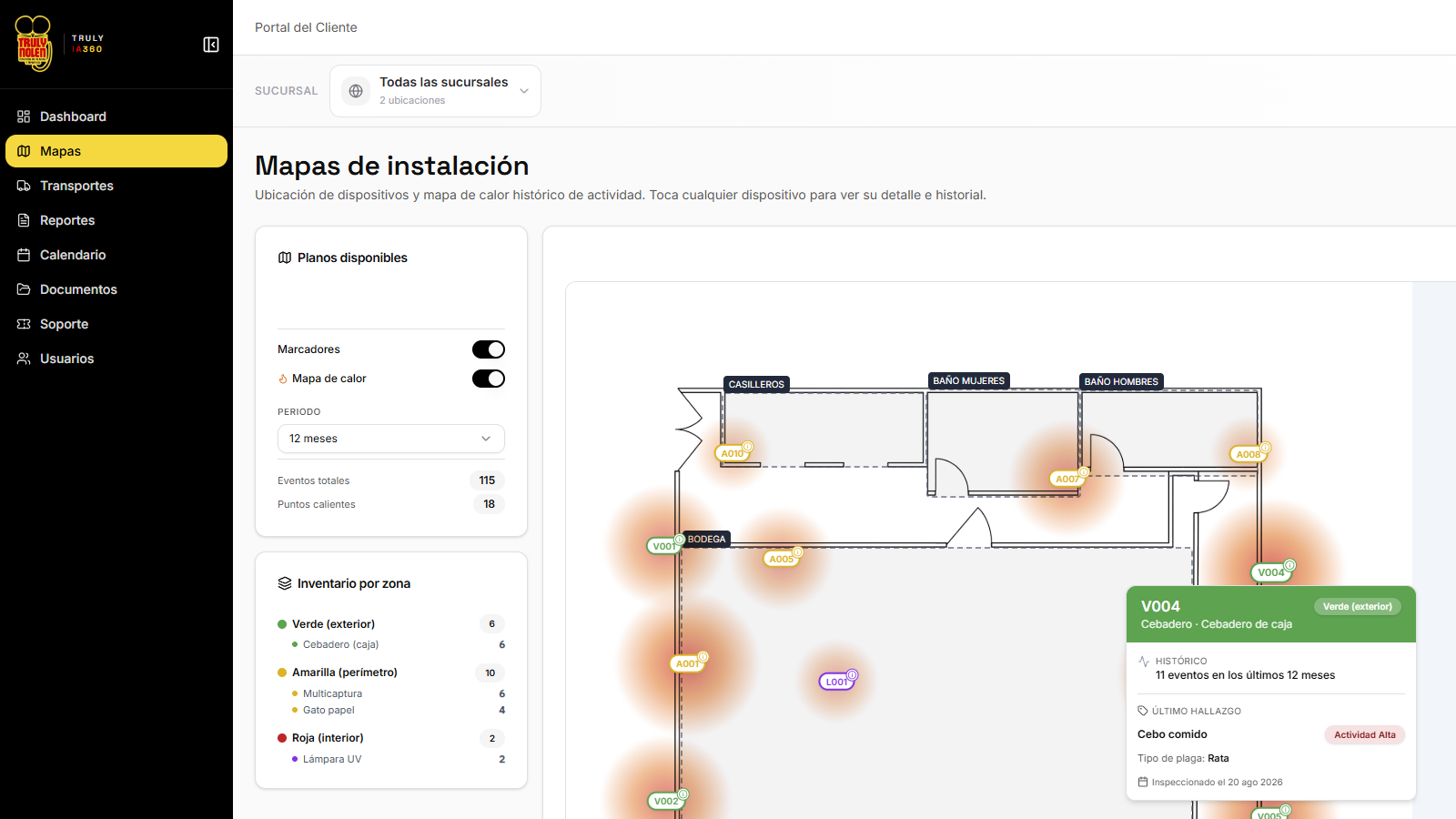This screenshot has height=819, width=1456.
Task: Click the 11 eventos en los últimos 12 meses text
Action: point(1245,675)
